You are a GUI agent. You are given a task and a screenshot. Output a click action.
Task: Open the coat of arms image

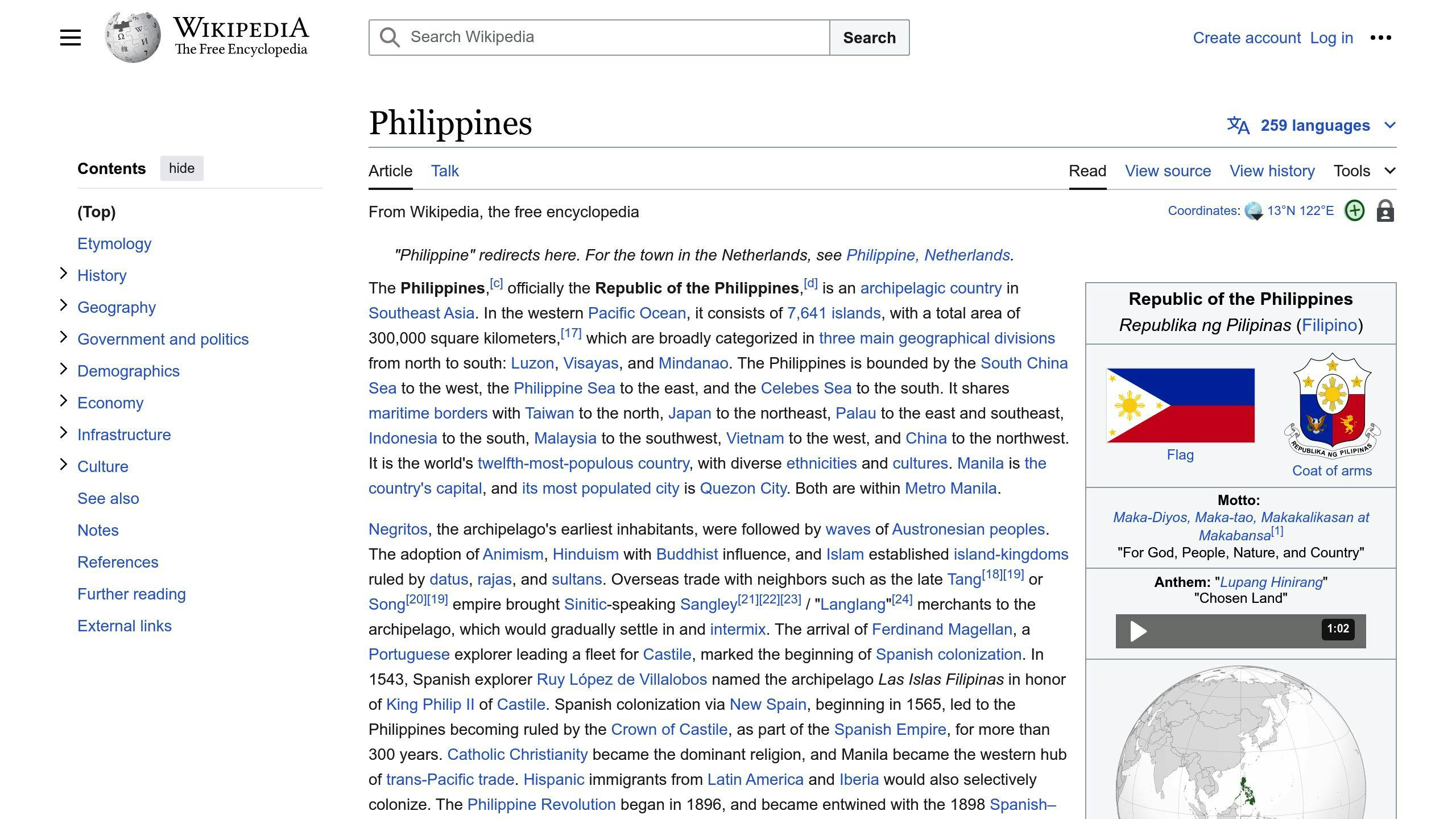[x=1332, y=406]
